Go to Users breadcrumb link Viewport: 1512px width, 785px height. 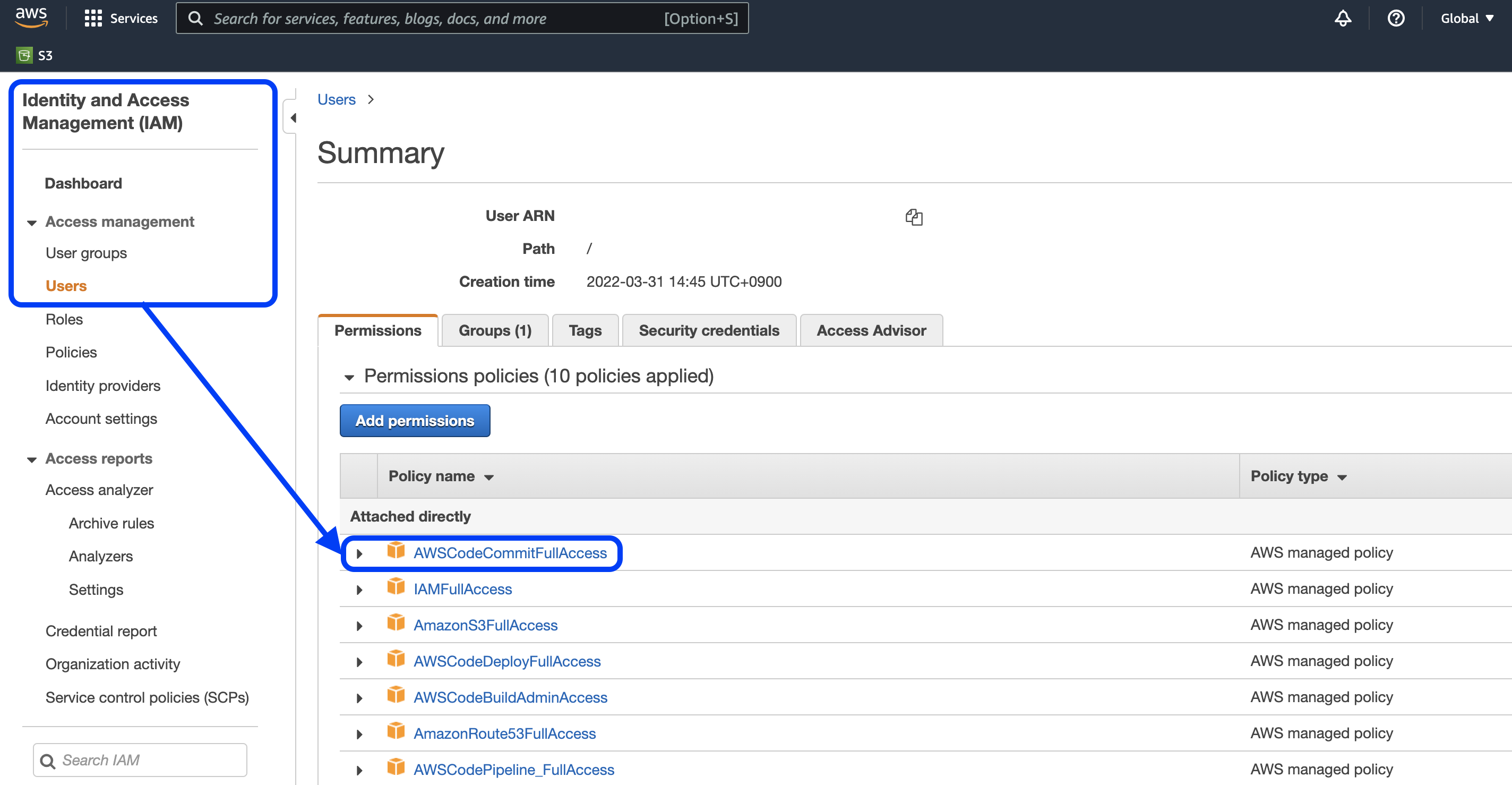(x=337, y=99)
